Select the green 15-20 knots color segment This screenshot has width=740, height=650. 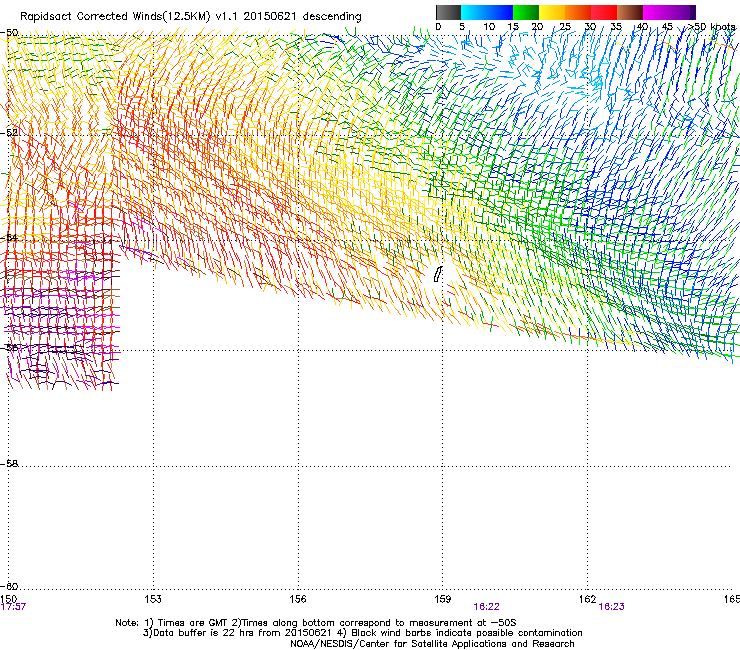[x=526, y=12]
